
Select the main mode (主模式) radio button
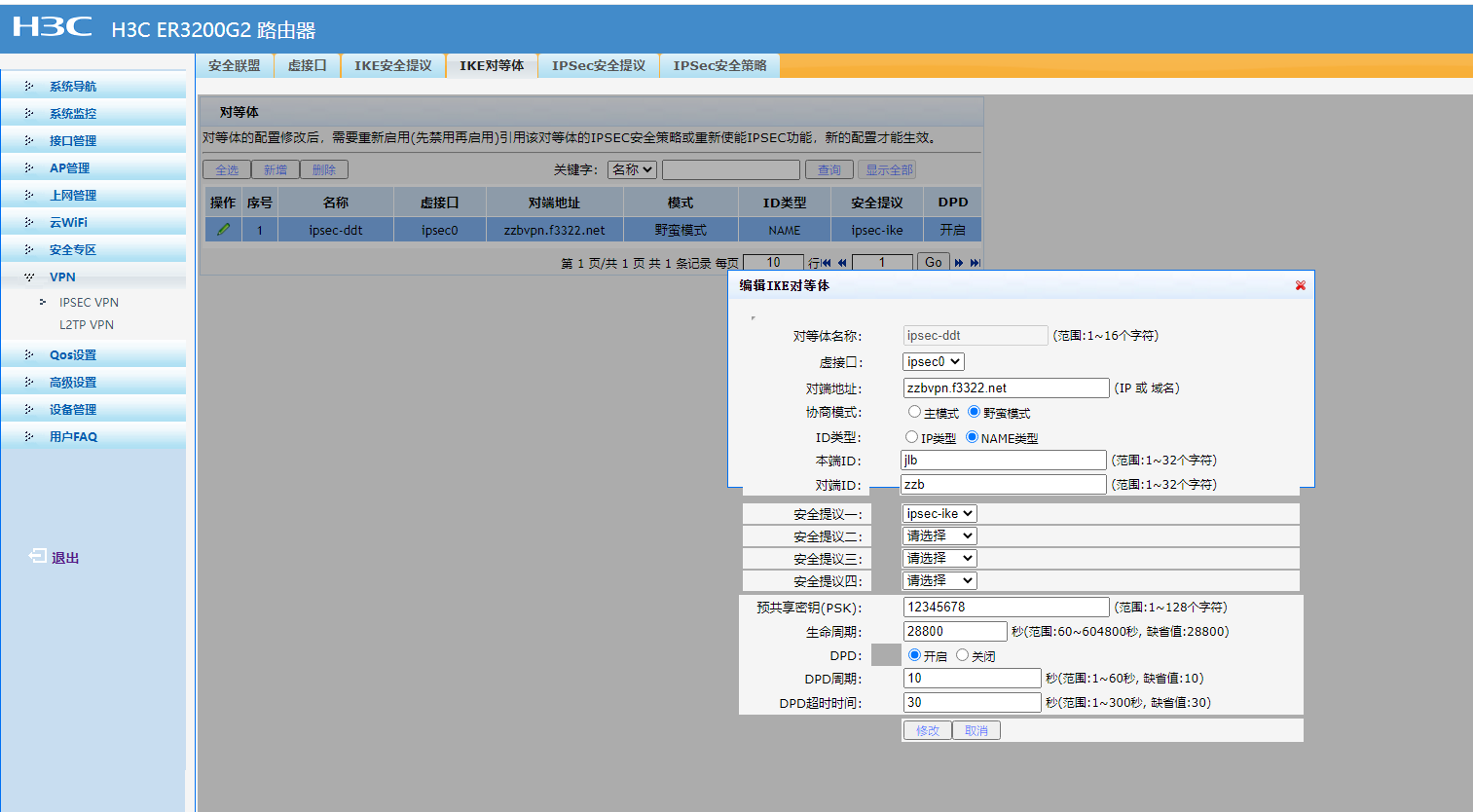click(x=914, y=412)
